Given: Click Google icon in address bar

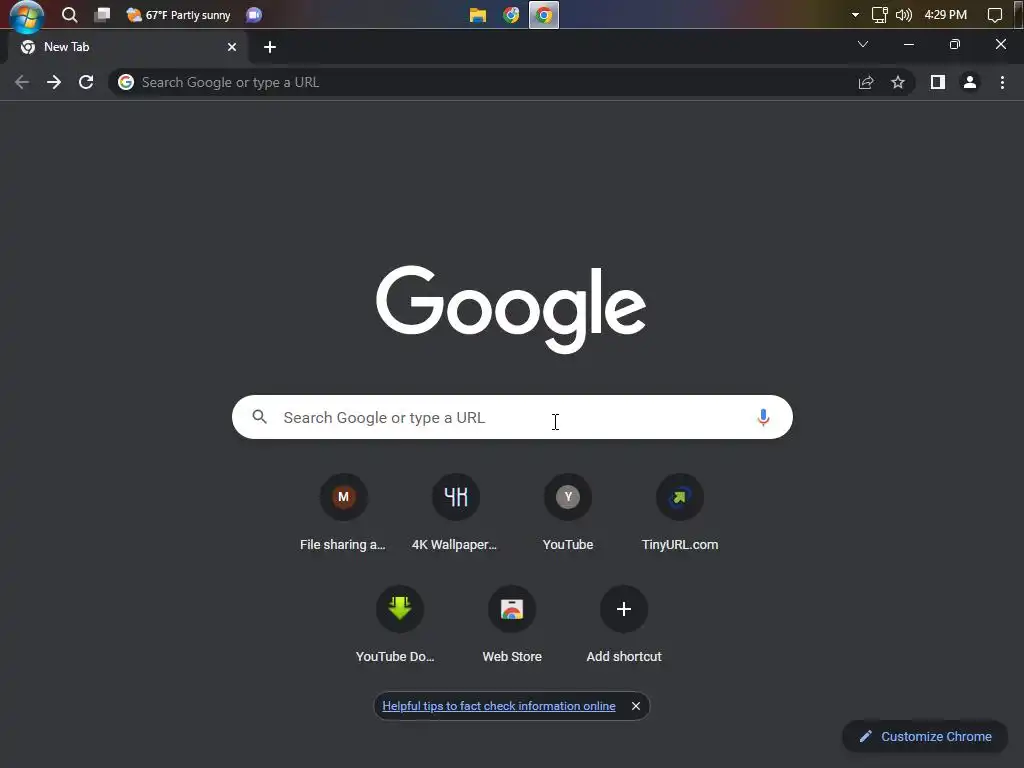Looking at the screenshot, I should (126, 82).
